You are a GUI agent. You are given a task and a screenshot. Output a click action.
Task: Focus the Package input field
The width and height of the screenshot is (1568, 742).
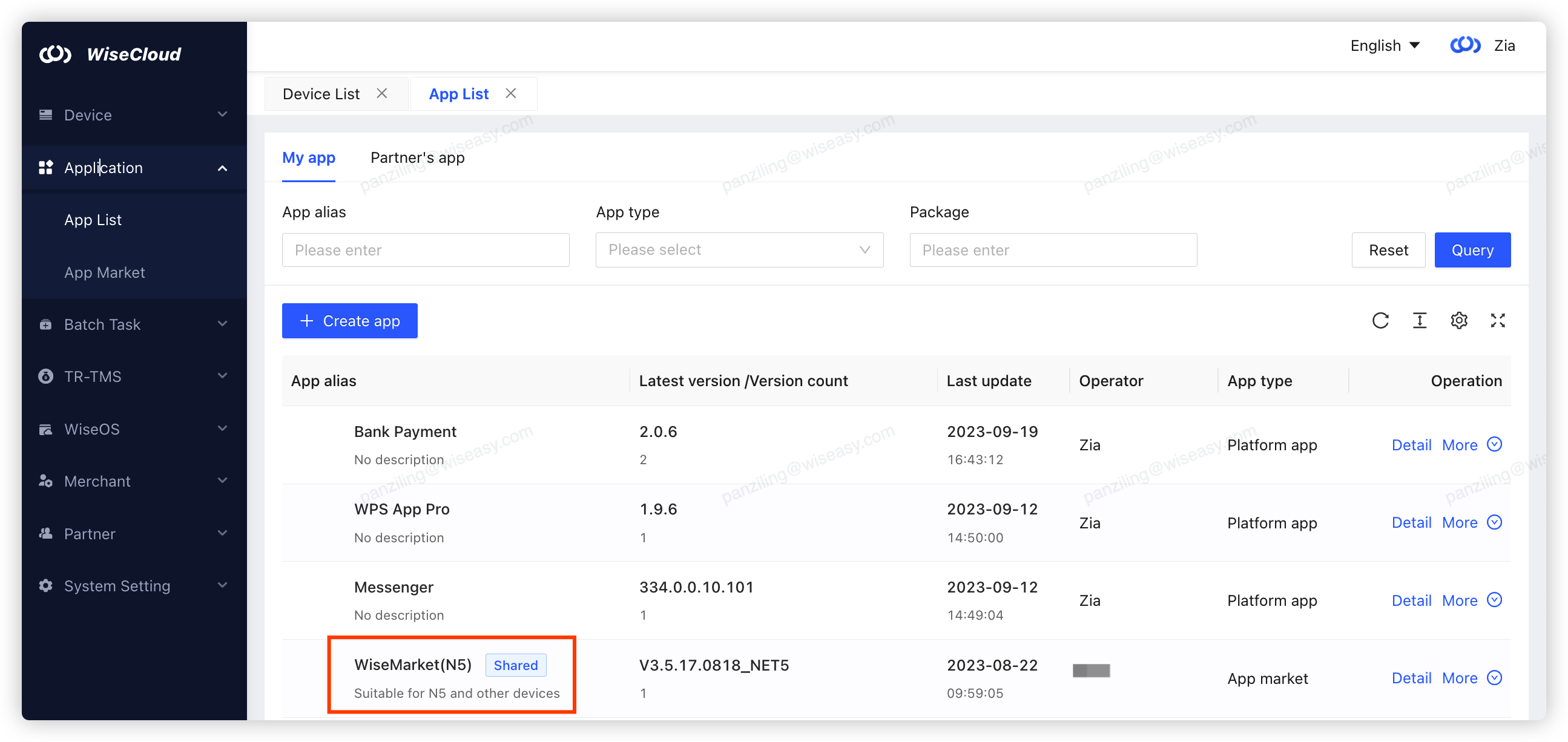coord(1052,249)
